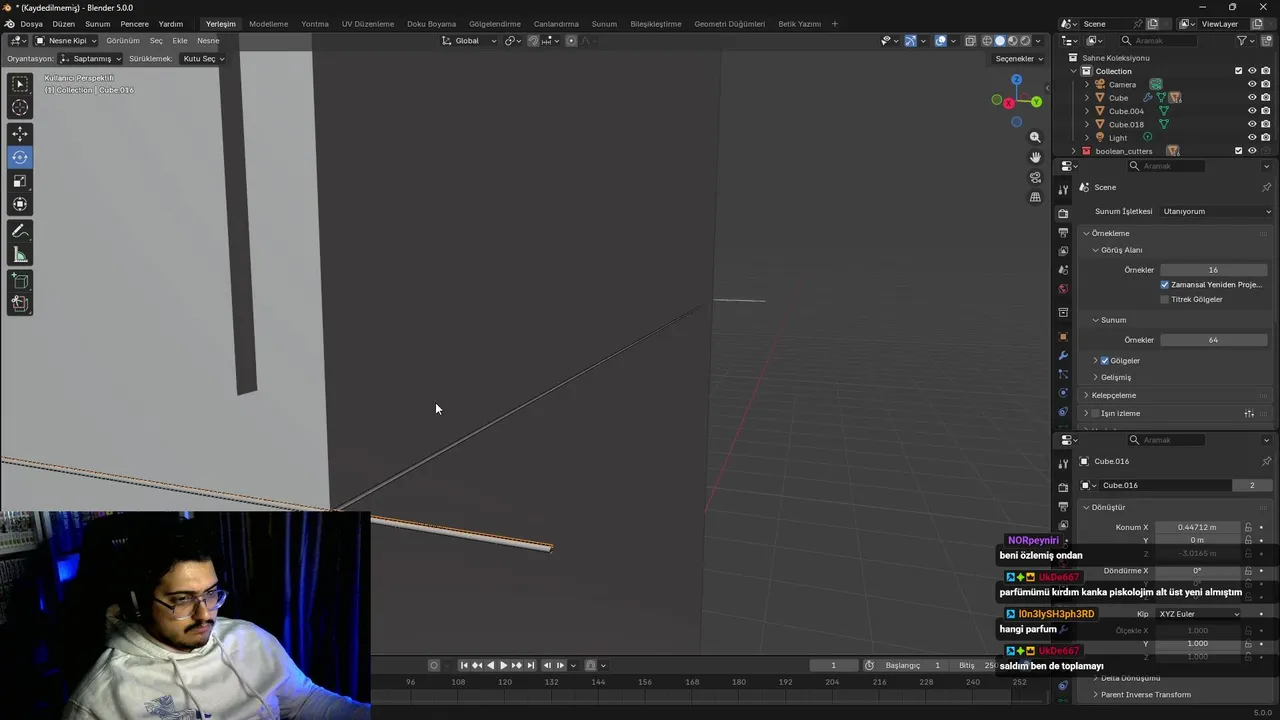Disable Cube.018 render camera icon
The image size is (1280, 720).
[x=1266, y=125]
